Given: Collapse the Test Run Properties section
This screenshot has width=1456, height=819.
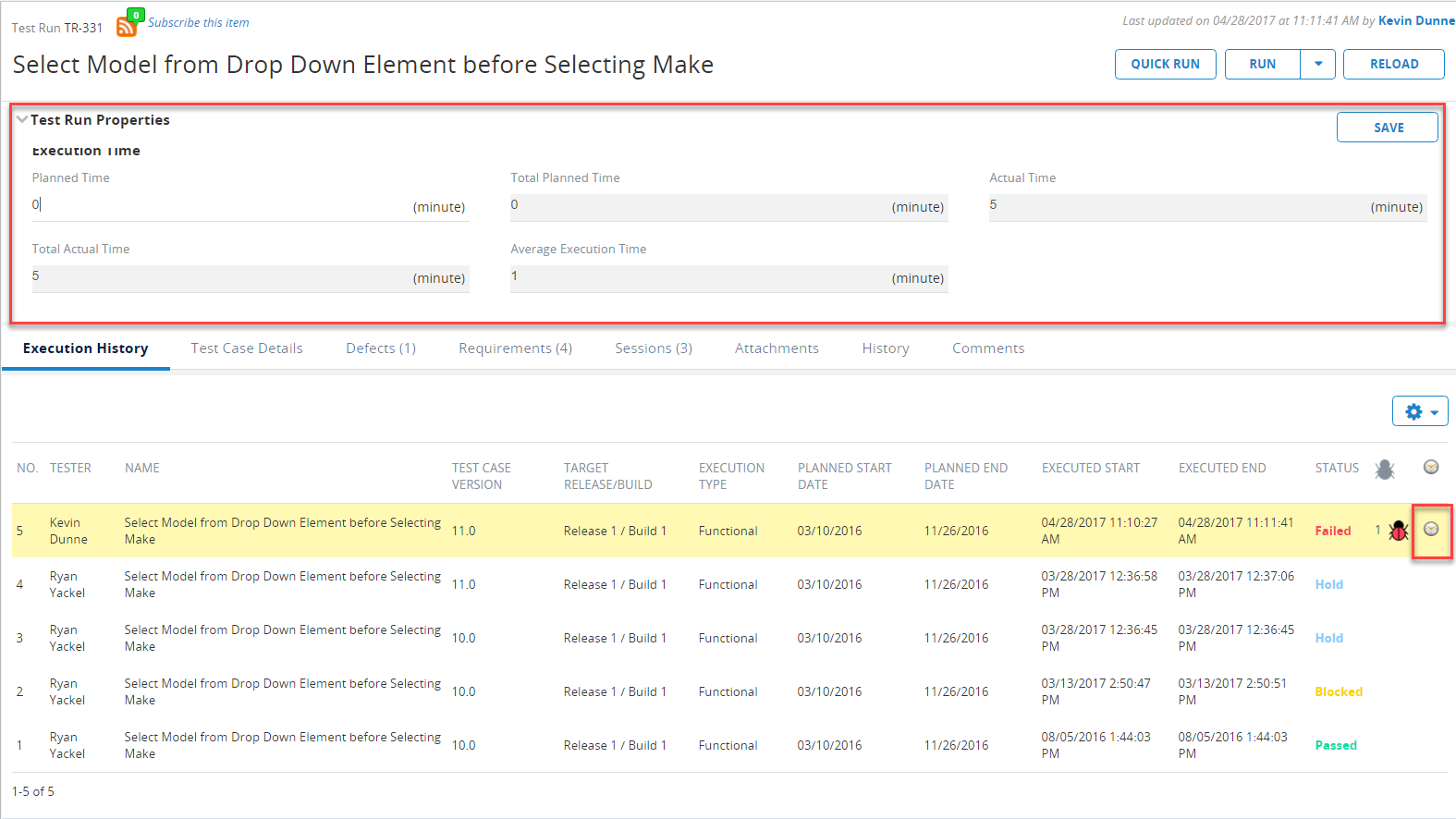Looking at the screenshot, I should (22, 120).
